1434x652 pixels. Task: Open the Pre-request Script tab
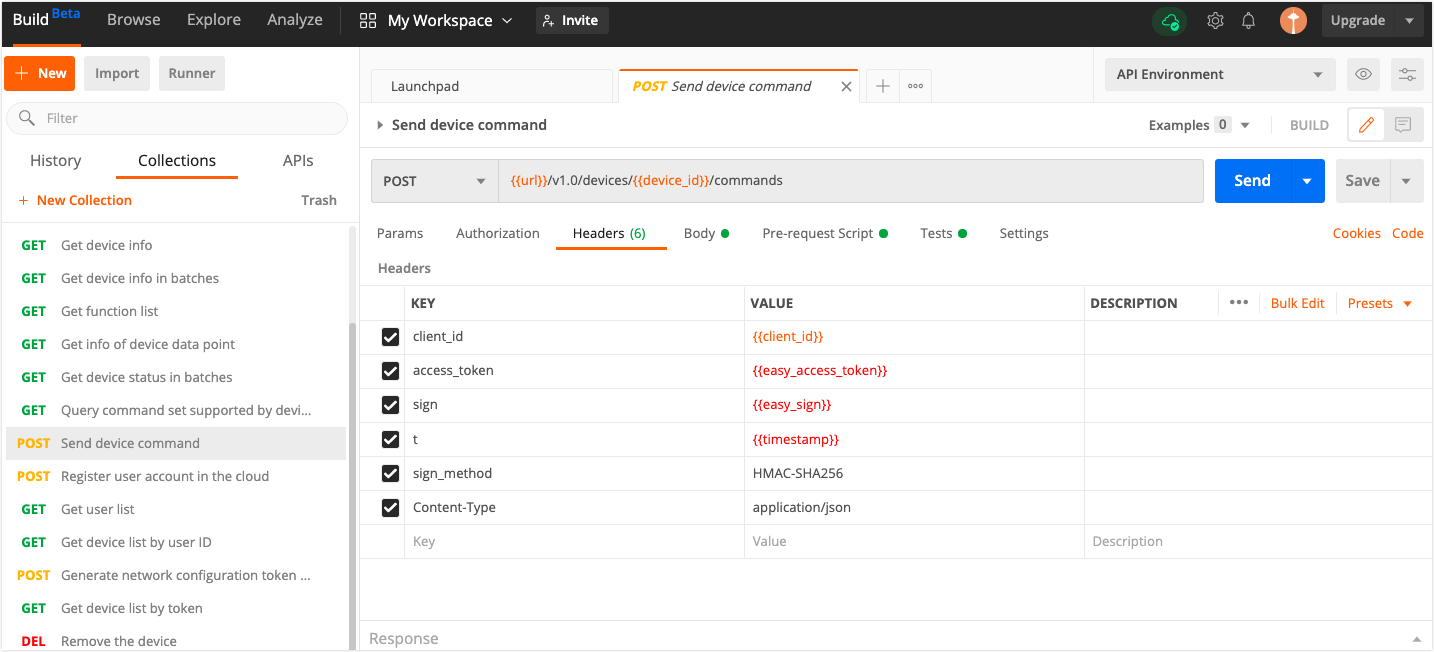[x=825, y=233]
